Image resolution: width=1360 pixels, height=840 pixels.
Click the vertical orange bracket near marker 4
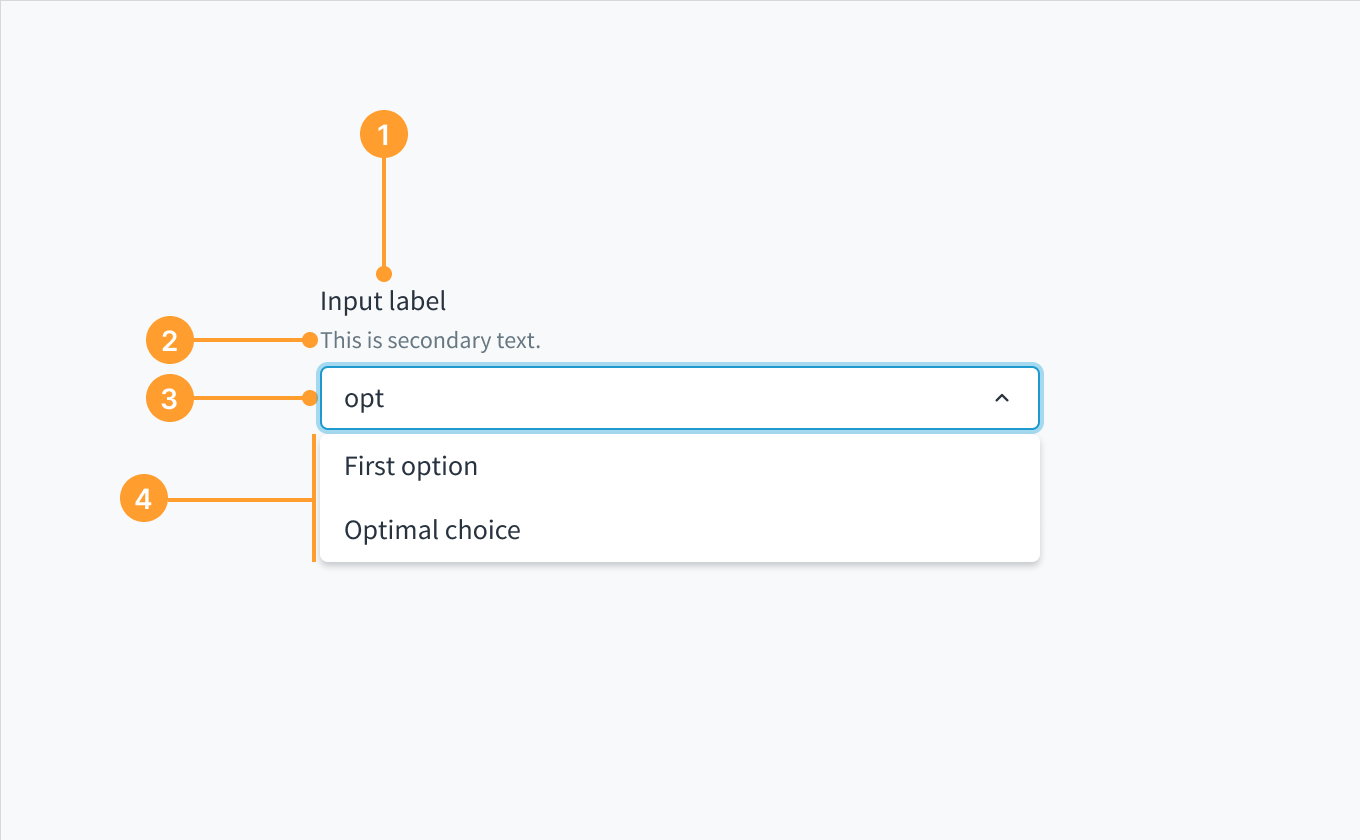[314, 497]
